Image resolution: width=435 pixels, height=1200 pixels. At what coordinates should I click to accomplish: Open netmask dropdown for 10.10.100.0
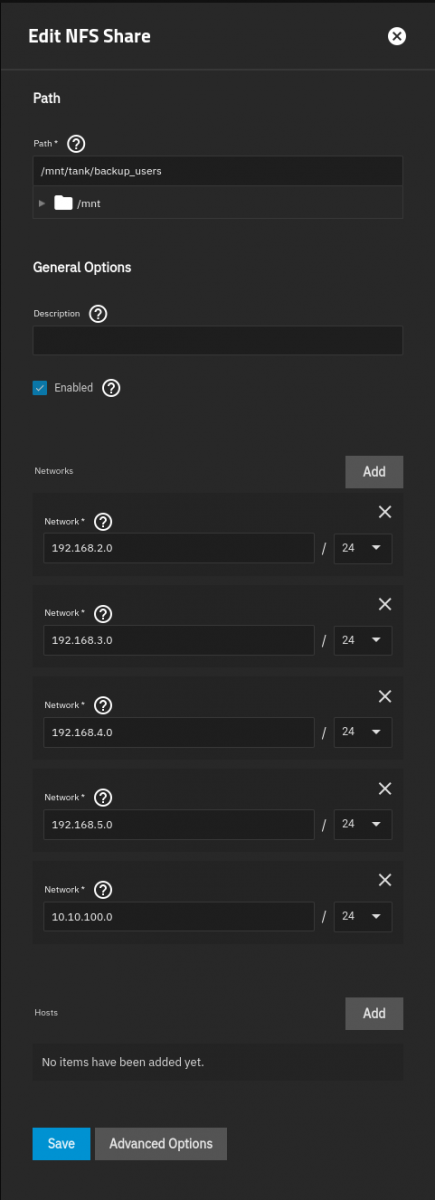(362, 917)
